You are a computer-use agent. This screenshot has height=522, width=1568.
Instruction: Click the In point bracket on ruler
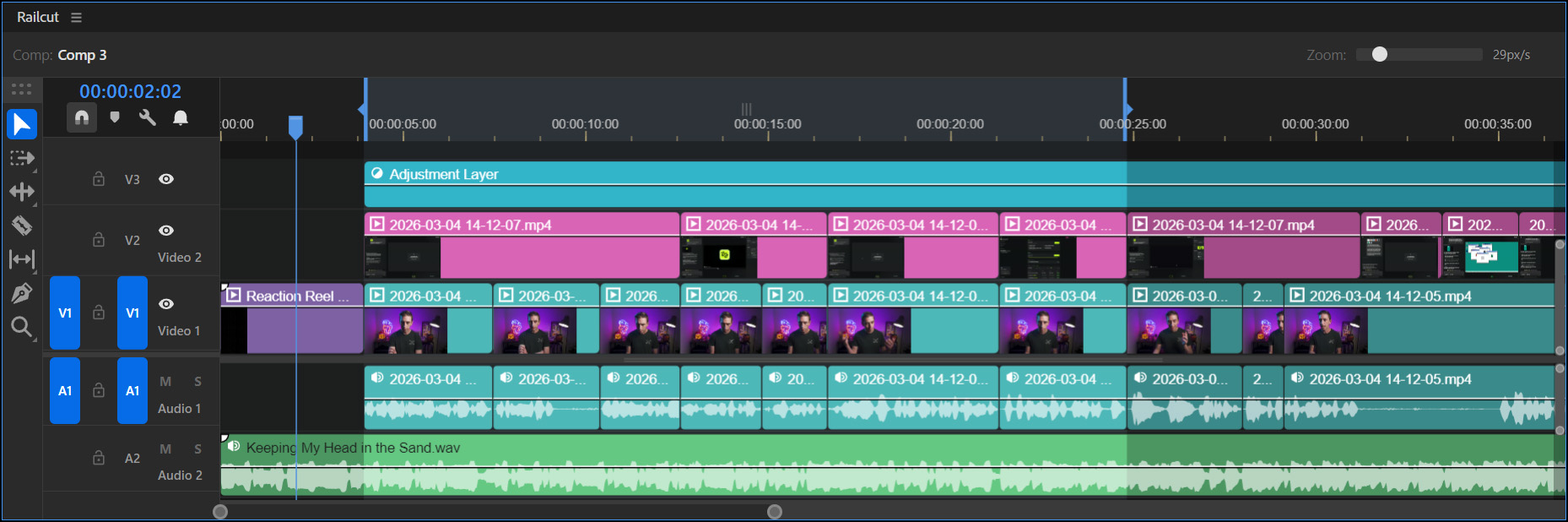(x=363, y=110)
